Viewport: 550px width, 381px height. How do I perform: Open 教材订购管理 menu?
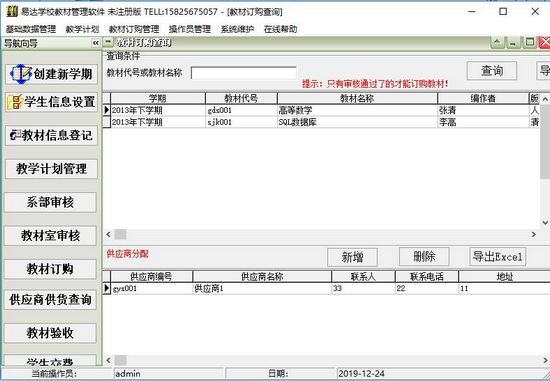(x=134, y=29)
